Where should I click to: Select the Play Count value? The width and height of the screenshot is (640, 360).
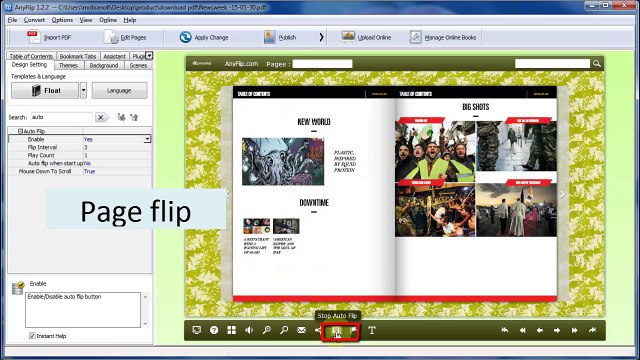tap(117, 155)
